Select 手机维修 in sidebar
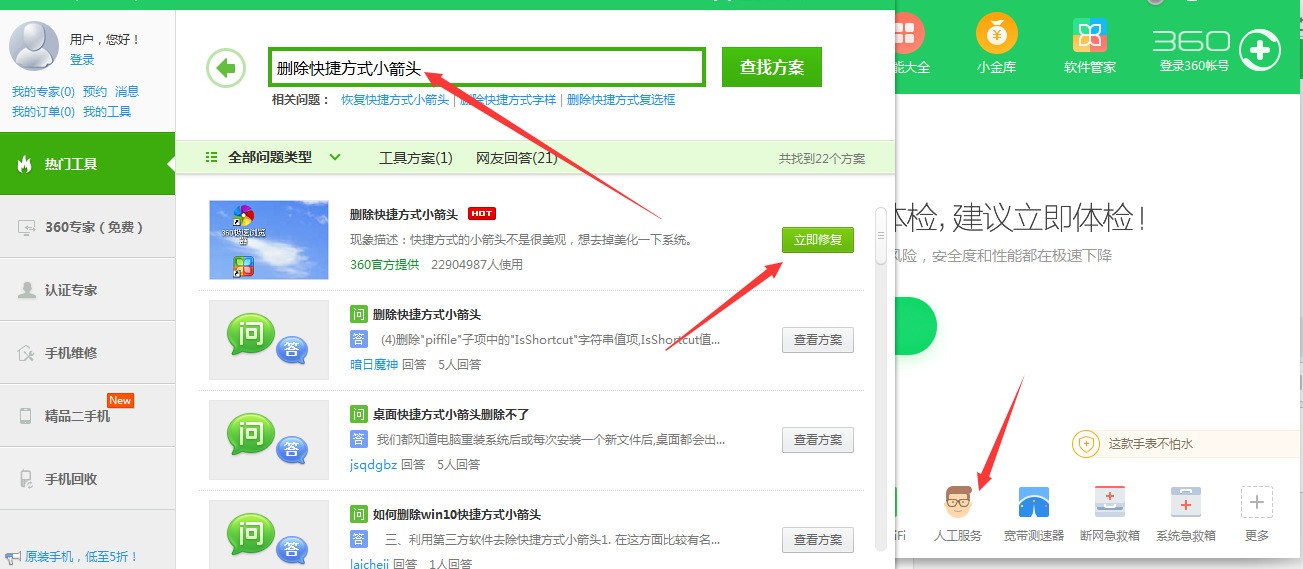Screen dimensions: 1303x569 tap(87, 353)
